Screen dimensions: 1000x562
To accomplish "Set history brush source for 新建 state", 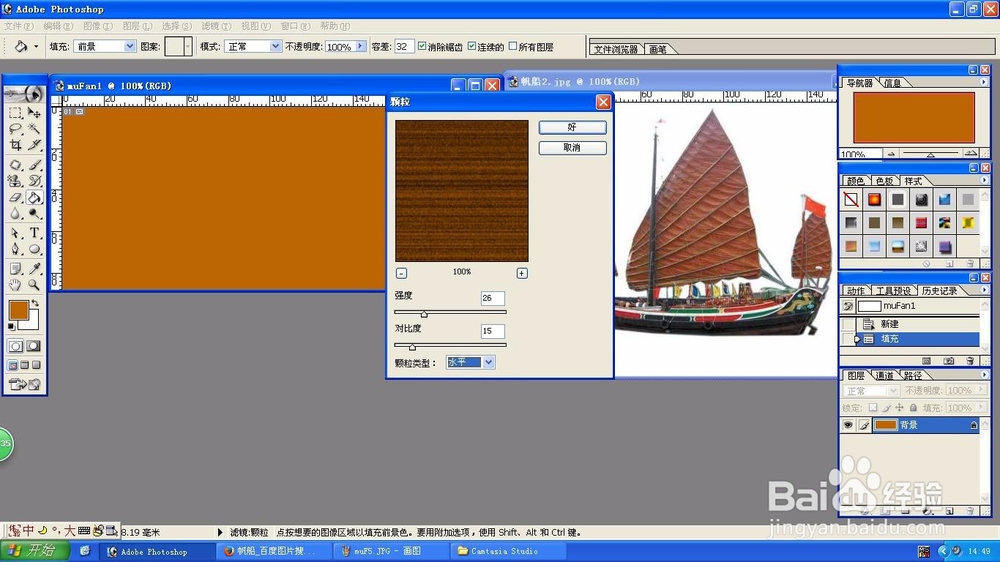I will [848, 324].
